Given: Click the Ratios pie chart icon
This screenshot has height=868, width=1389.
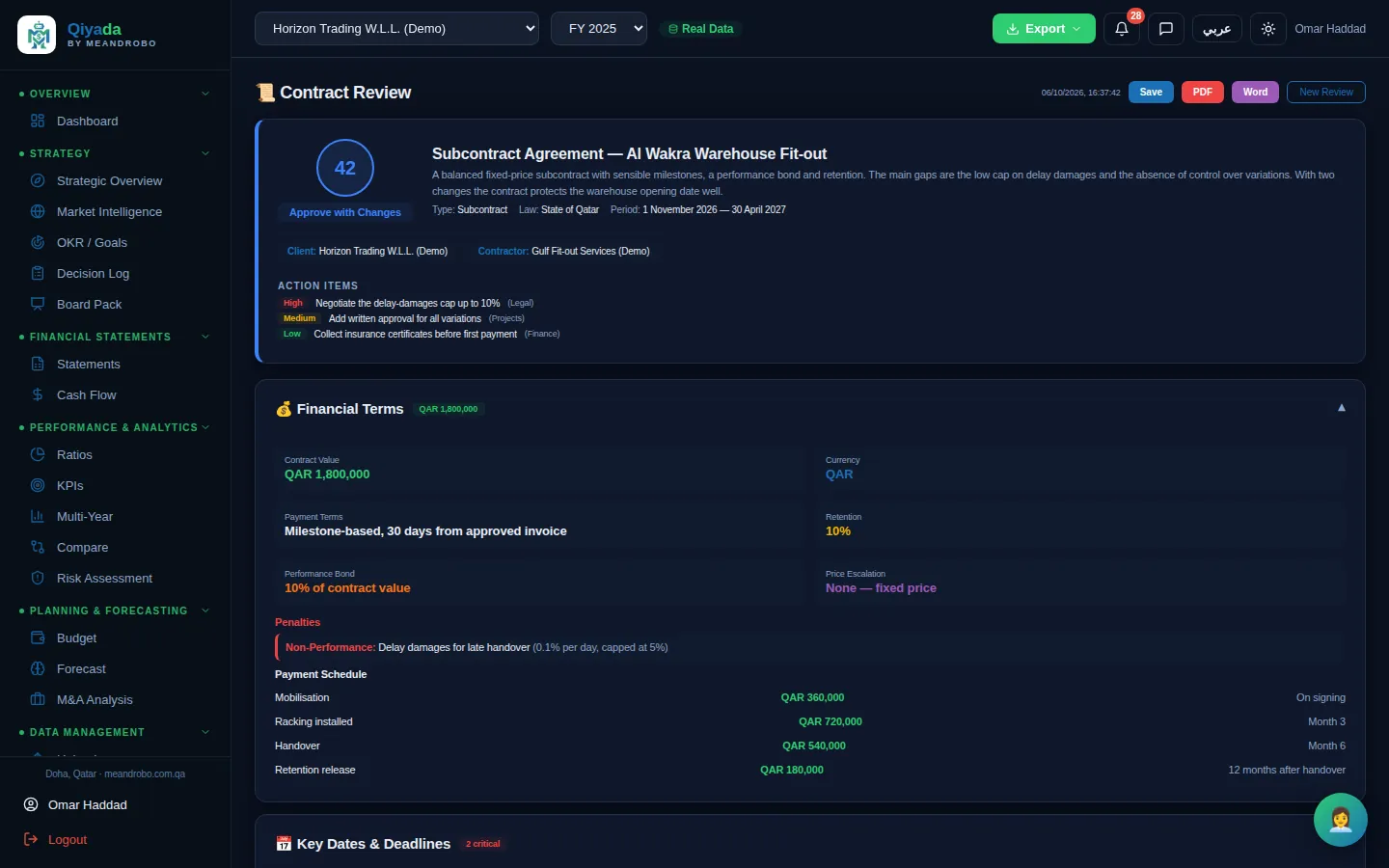Looking at the screenshot, I should point(38,455).
